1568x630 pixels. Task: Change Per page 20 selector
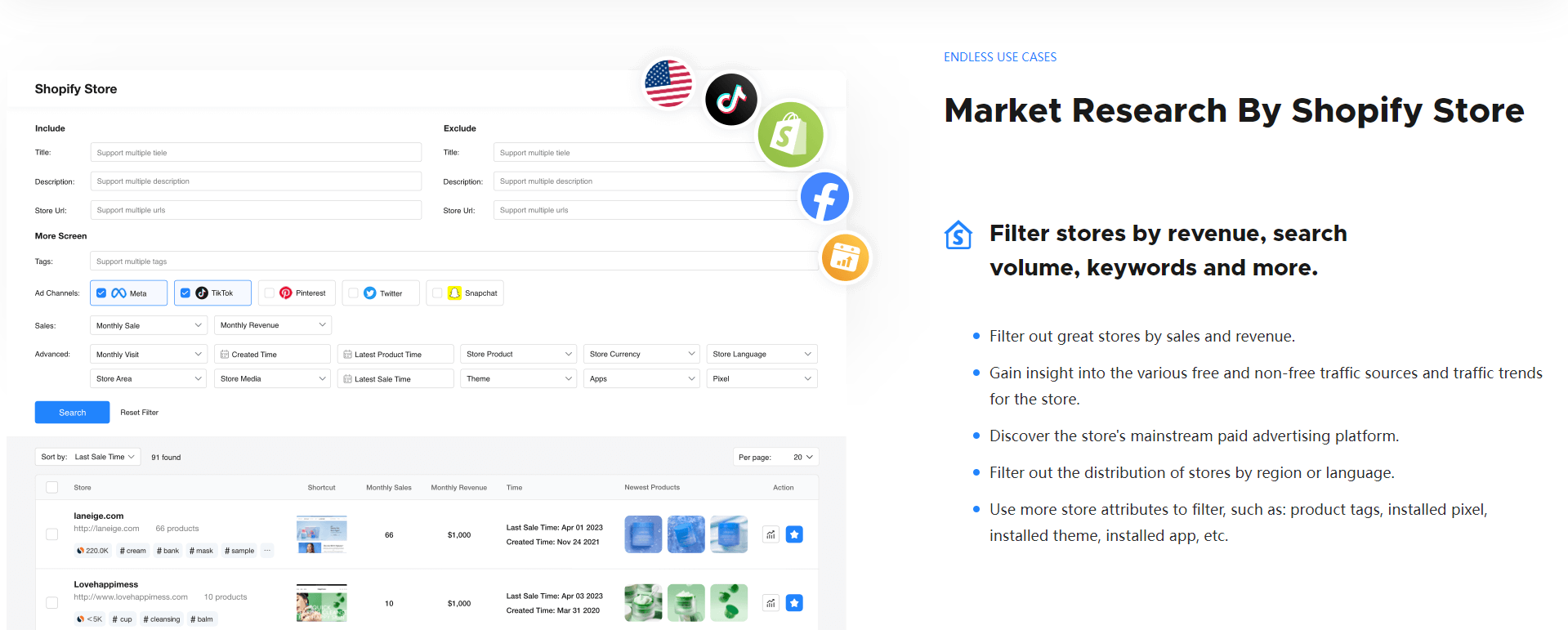click(x=776, y=457)
